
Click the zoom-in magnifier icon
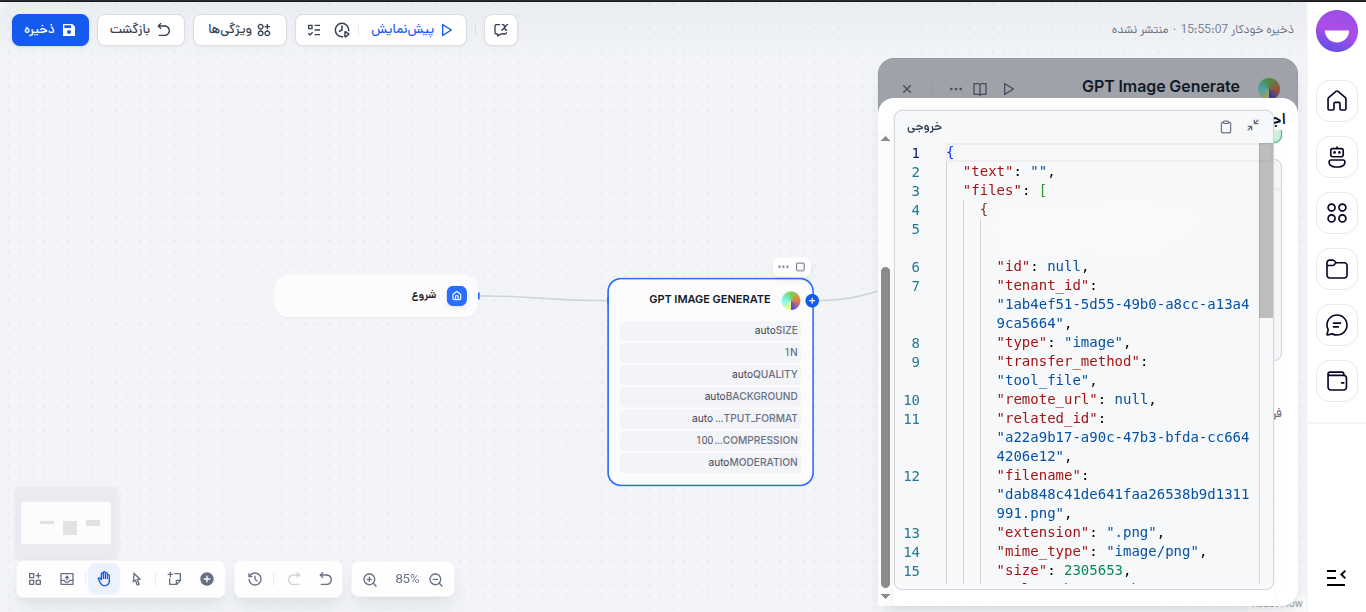click(x=369, y=579)
